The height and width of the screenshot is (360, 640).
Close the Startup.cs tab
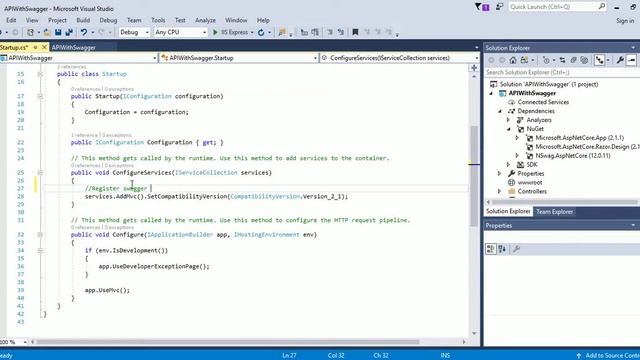[x=44, y=47]
